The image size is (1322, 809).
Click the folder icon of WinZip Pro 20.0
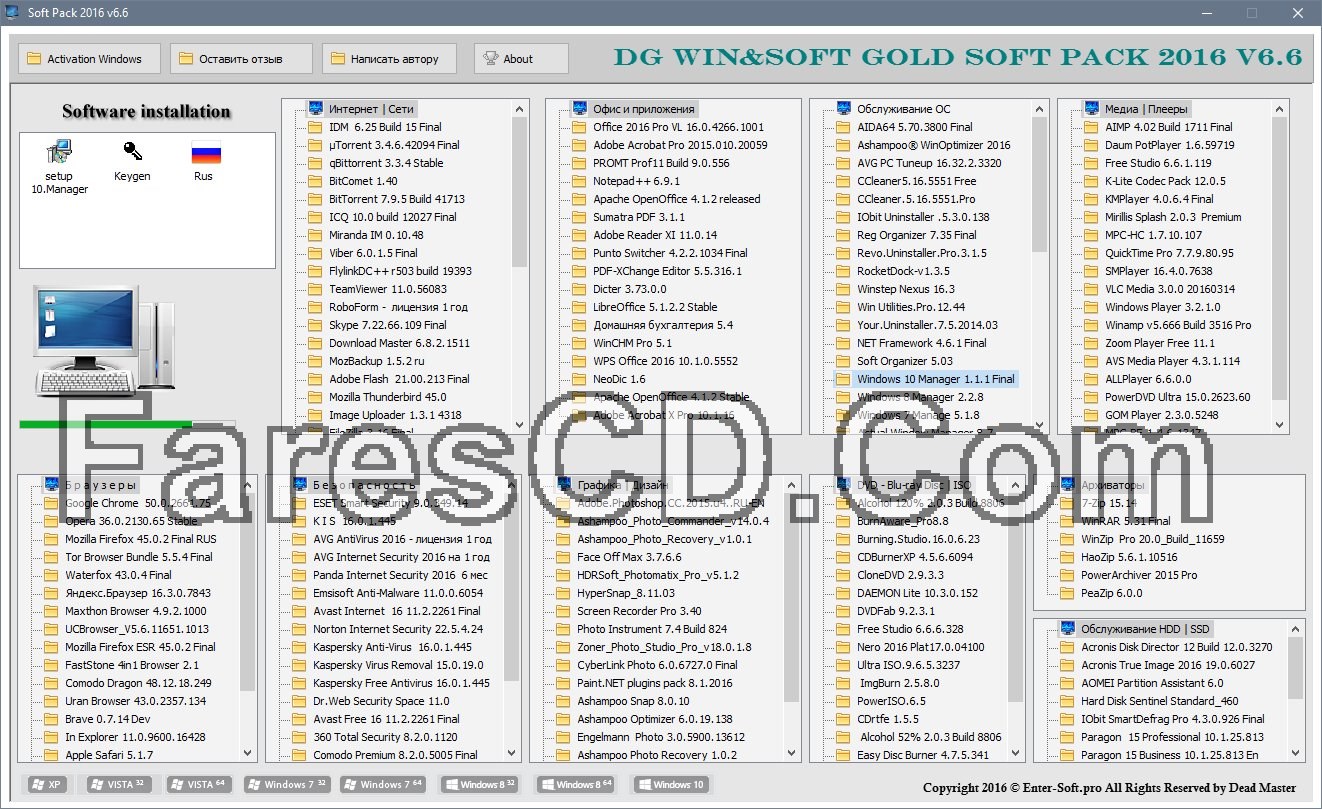[x=1067, y=539]
